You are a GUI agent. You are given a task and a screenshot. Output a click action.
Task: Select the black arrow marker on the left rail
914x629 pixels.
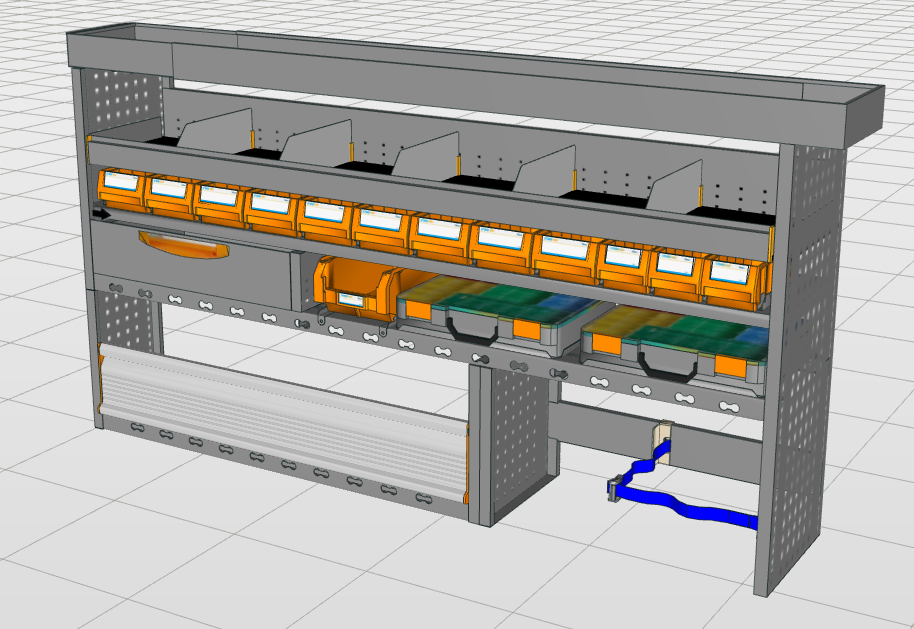[100, 213]
